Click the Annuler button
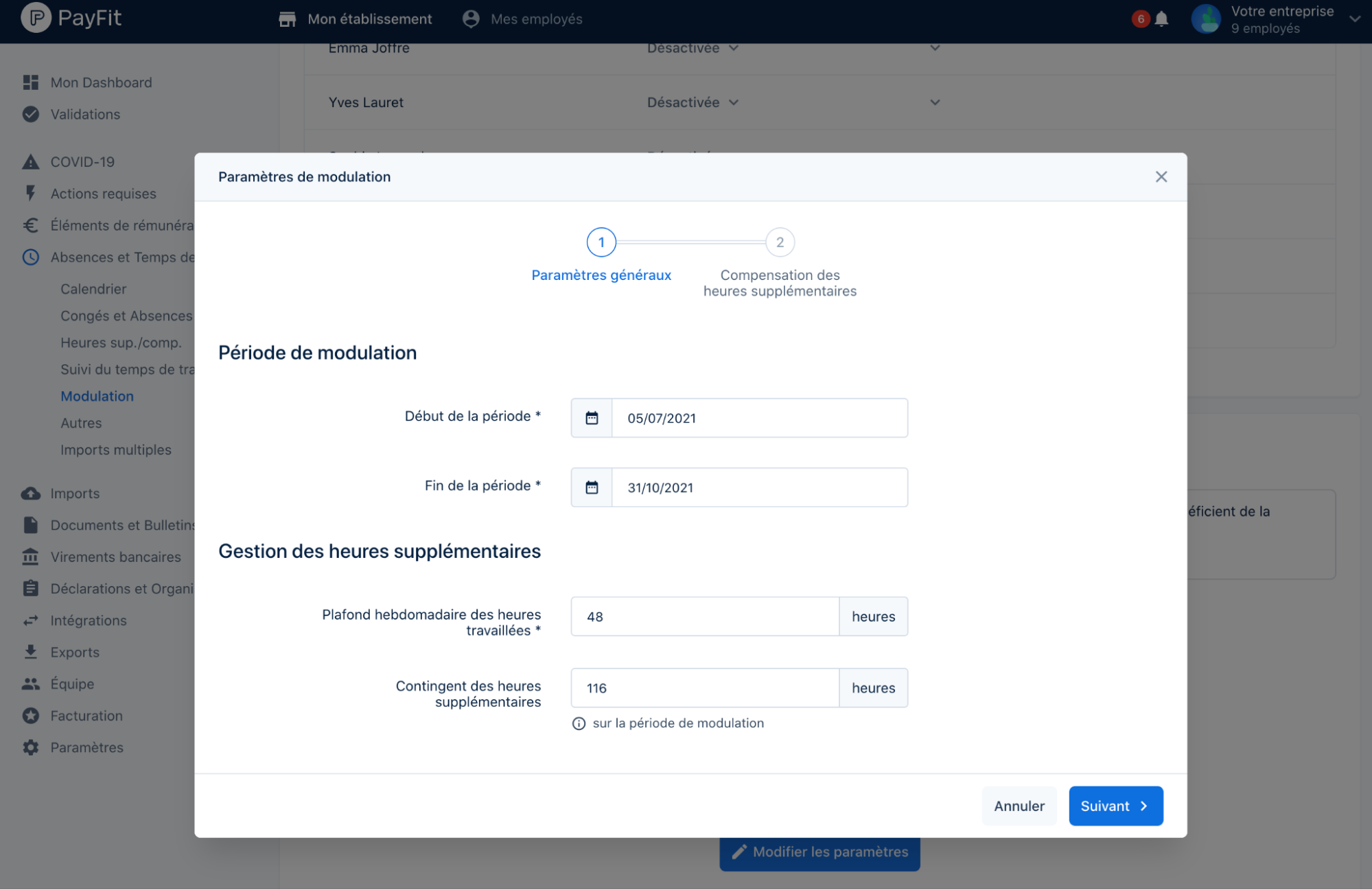 [1019, 806]
